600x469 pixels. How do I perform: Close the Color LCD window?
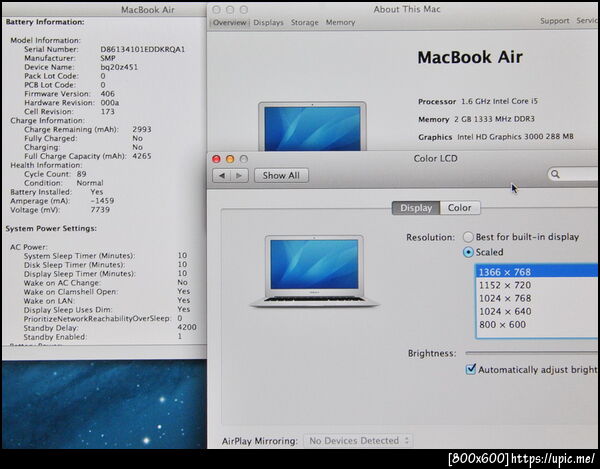click(x=216, y=159)
